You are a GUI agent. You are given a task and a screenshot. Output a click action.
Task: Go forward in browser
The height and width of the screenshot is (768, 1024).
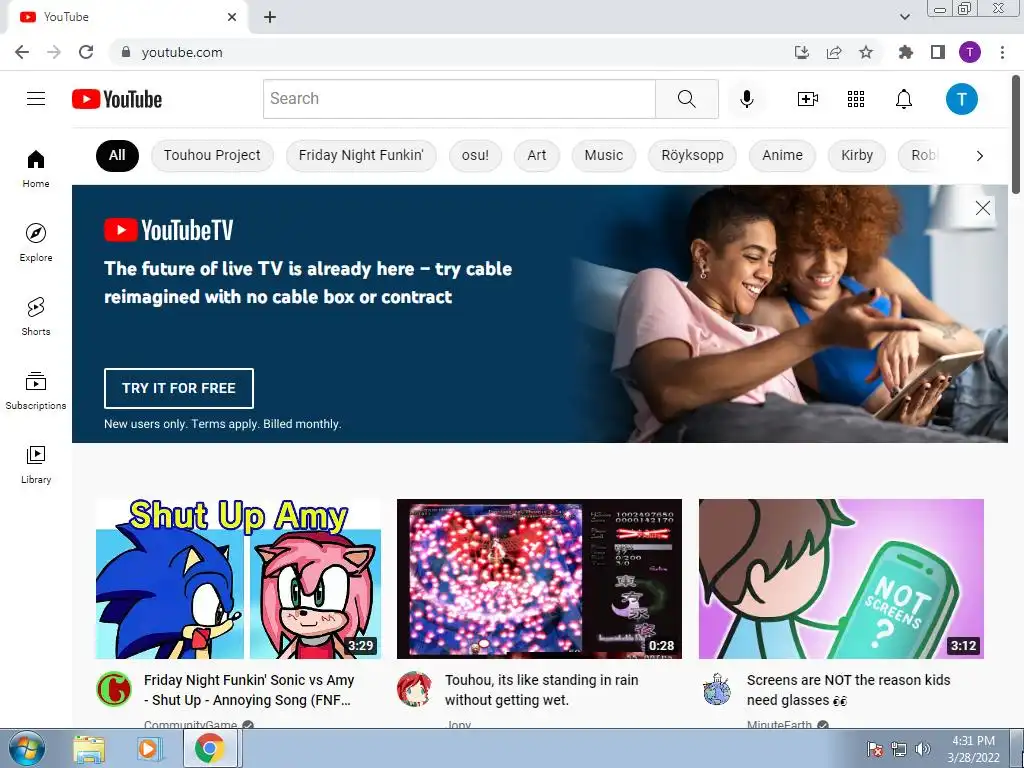pyautogui.click(x=54, y=52)
